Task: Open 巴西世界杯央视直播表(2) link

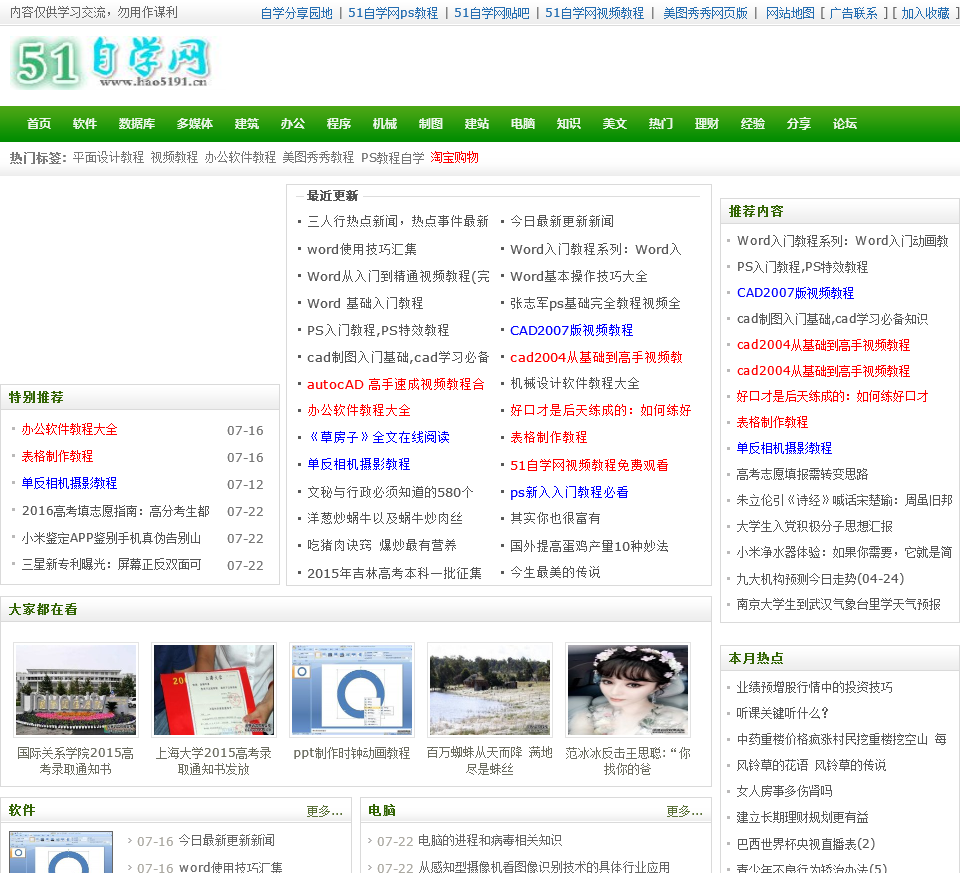Action: (806, 844)
